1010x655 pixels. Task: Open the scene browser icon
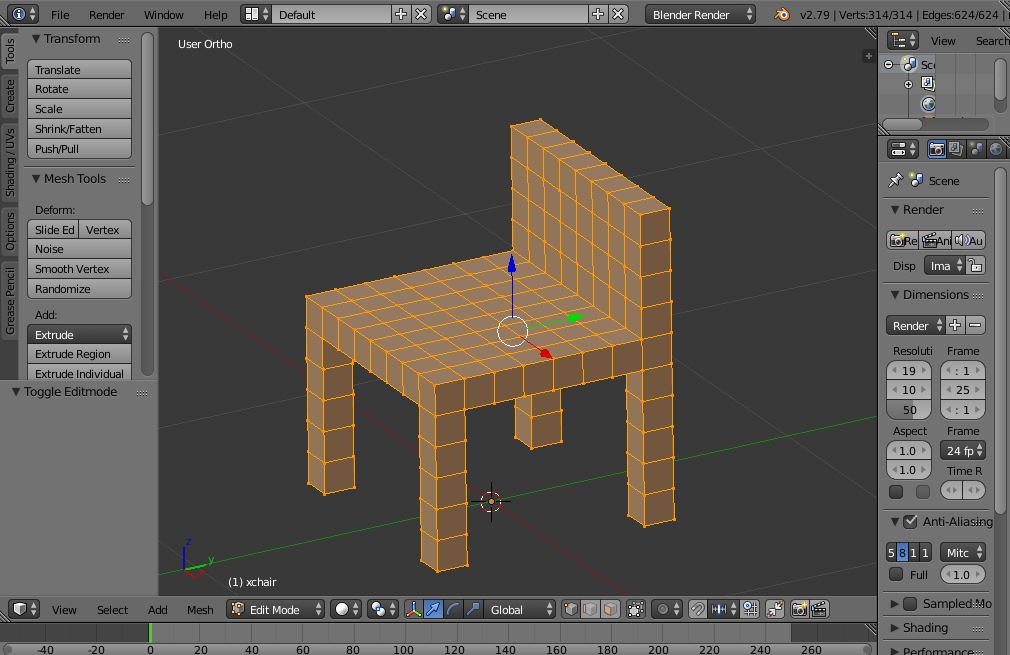pyautogui.click(x=453, y=14)
